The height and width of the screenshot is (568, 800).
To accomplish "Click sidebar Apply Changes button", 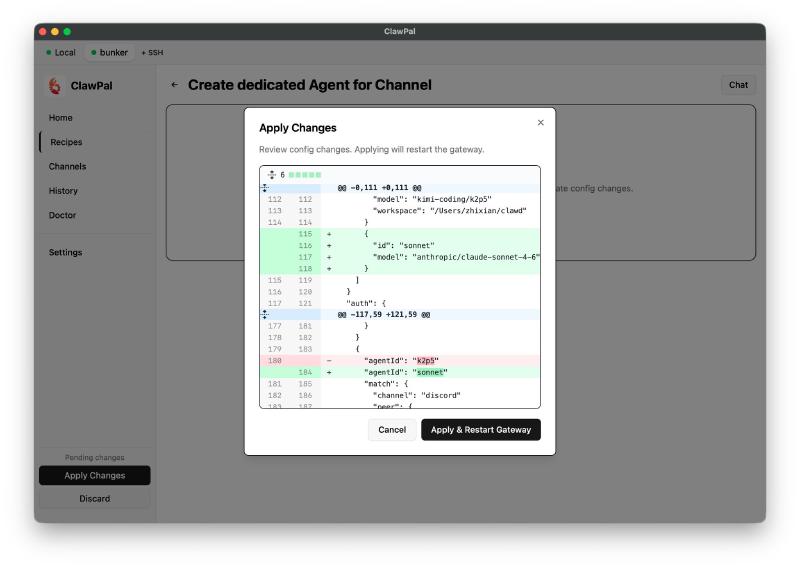I will 94,476.
